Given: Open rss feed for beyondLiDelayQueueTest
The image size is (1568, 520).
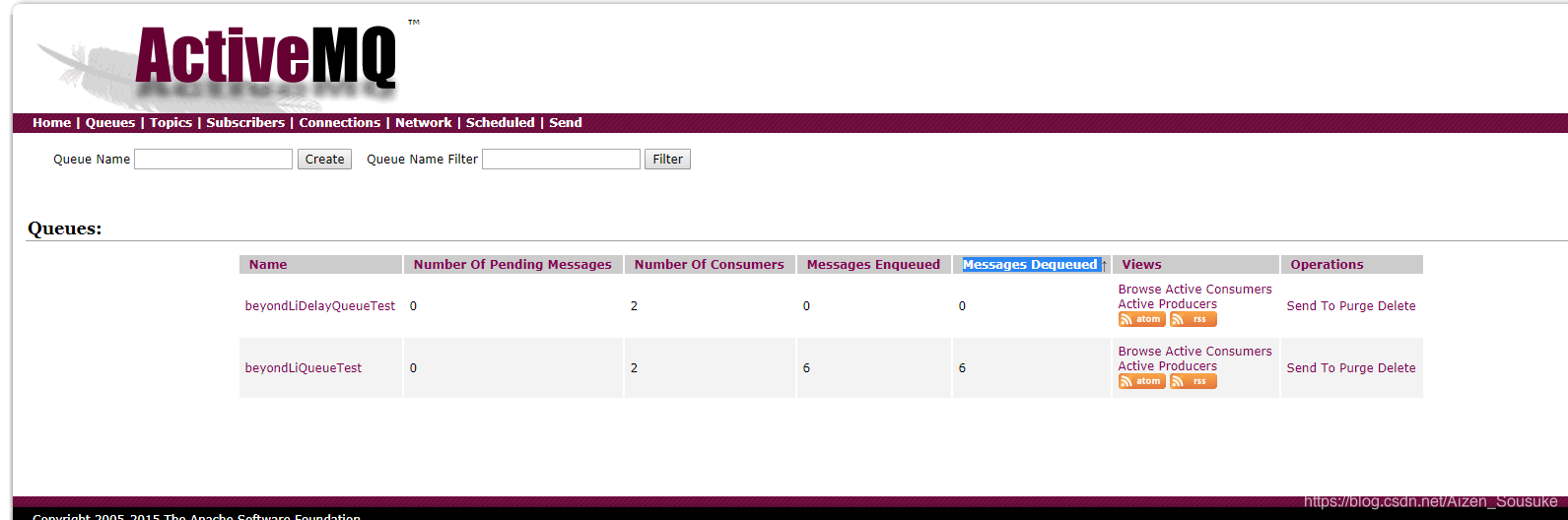Looking at the screenshot, I should click(x=1193, y=319).
